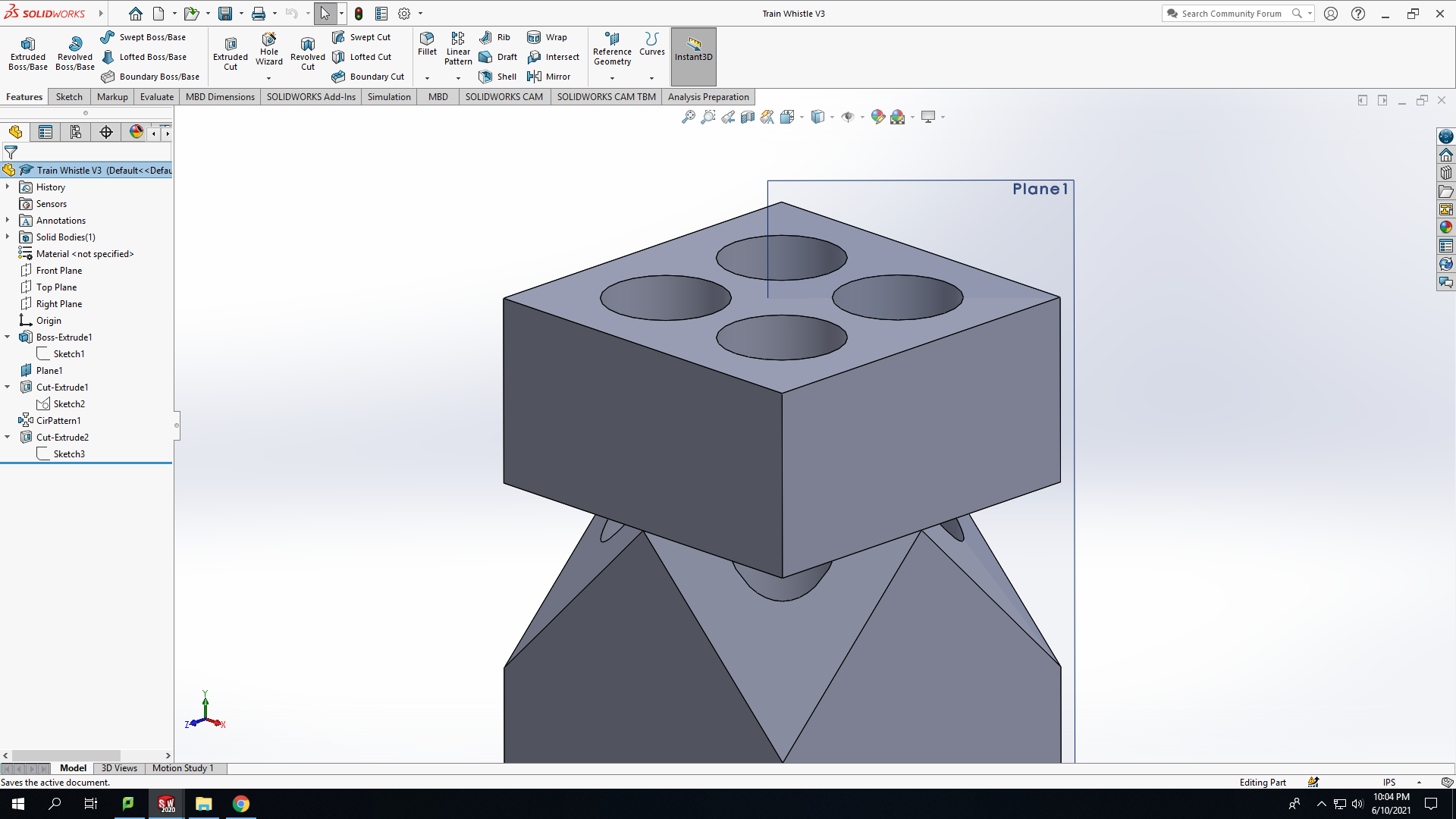The height and width of the screenshot is (819, 1456).
Task: Click the Swept Cut tool
Action: (362, 37)
